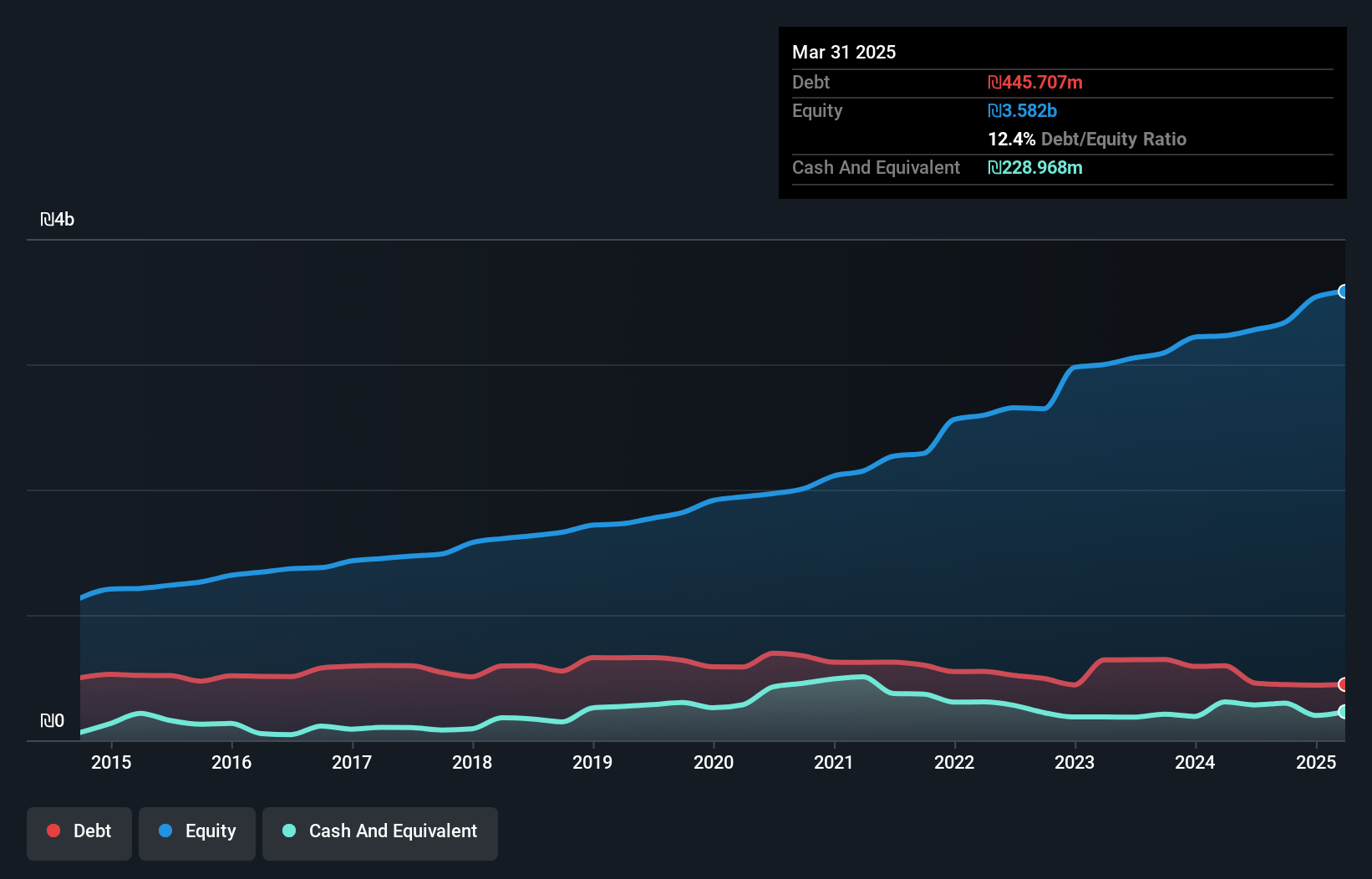Toggle the Cash And Equivalent legend button
The height and width of the screenshot is (879, 1372).
380,832
